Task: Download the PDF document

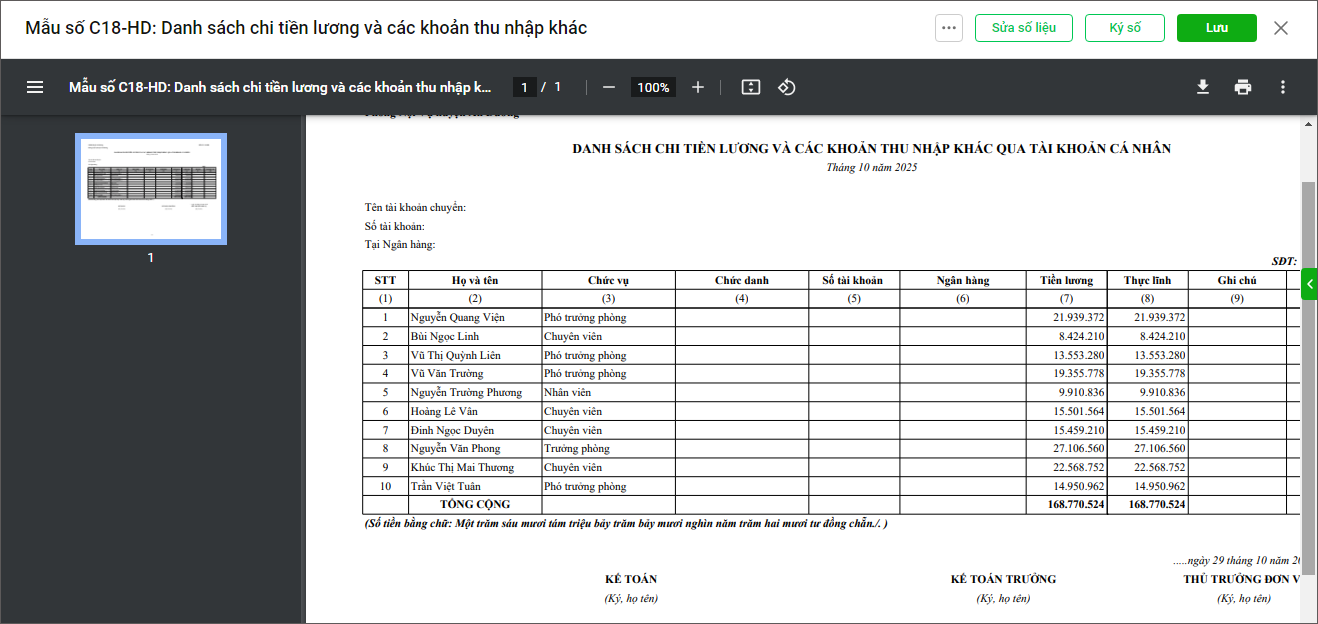Action: click(x=1203, y=87)
